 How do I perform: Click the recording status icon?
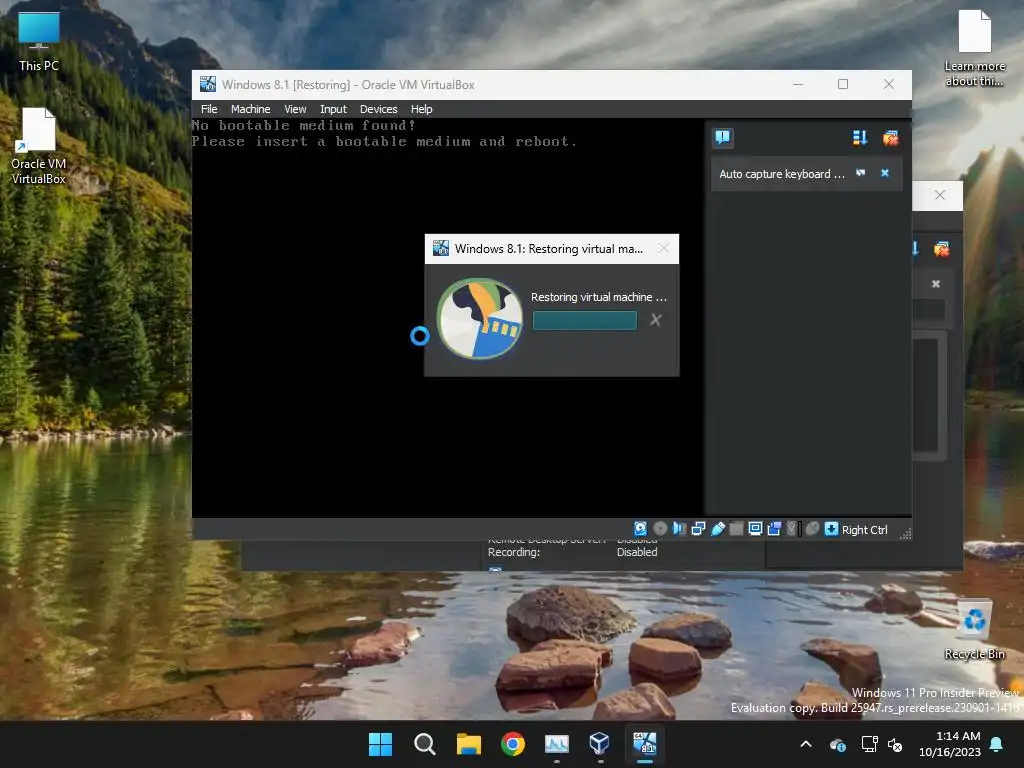[774, 528]
